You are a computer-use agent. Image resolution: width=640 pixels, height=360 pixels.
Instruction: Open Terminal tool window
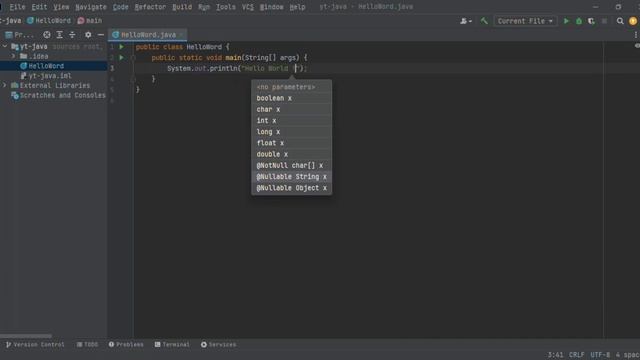[x=172, y=344]
